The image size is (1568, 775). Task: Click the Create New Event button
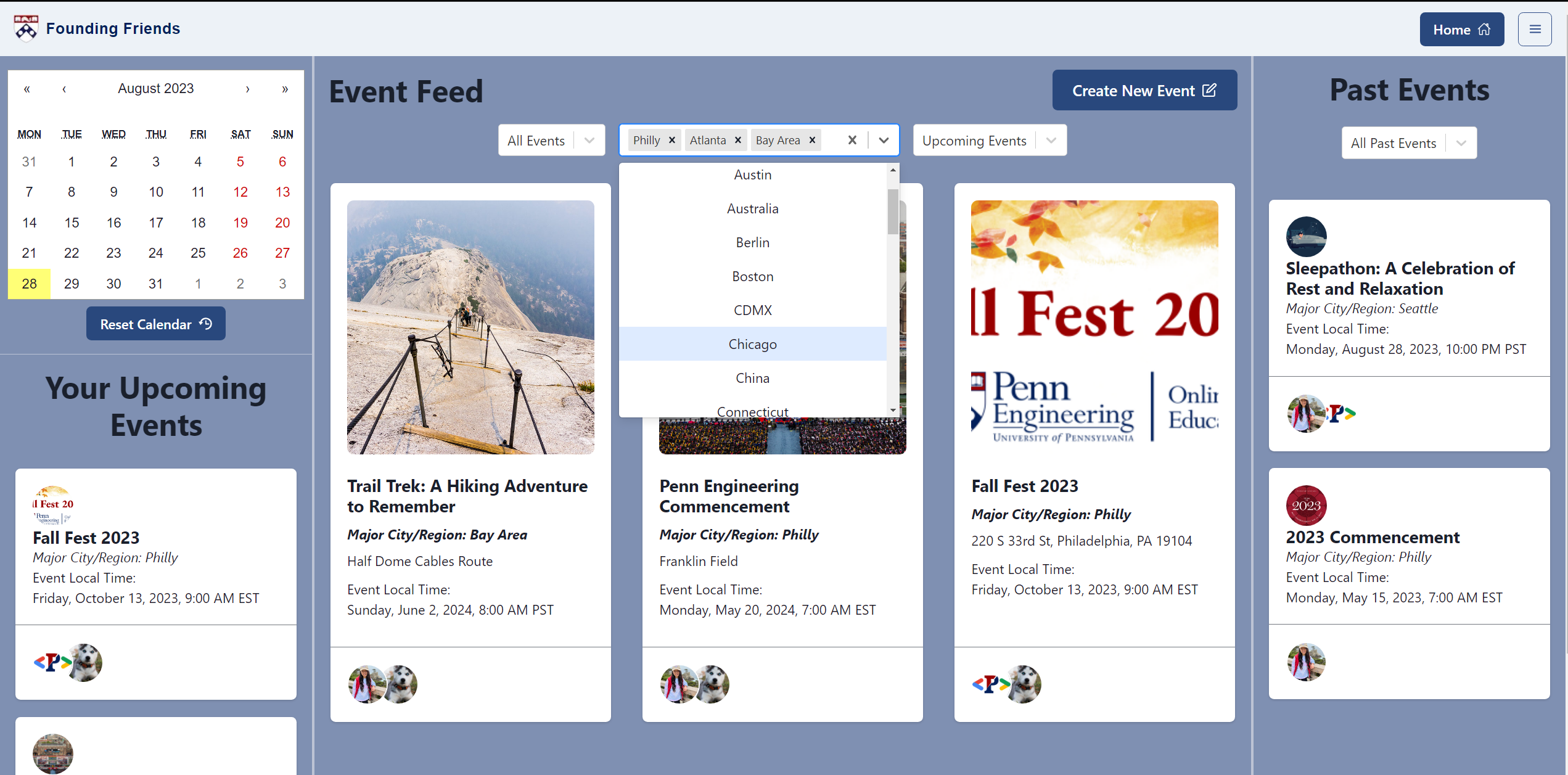click(1144, 91)
